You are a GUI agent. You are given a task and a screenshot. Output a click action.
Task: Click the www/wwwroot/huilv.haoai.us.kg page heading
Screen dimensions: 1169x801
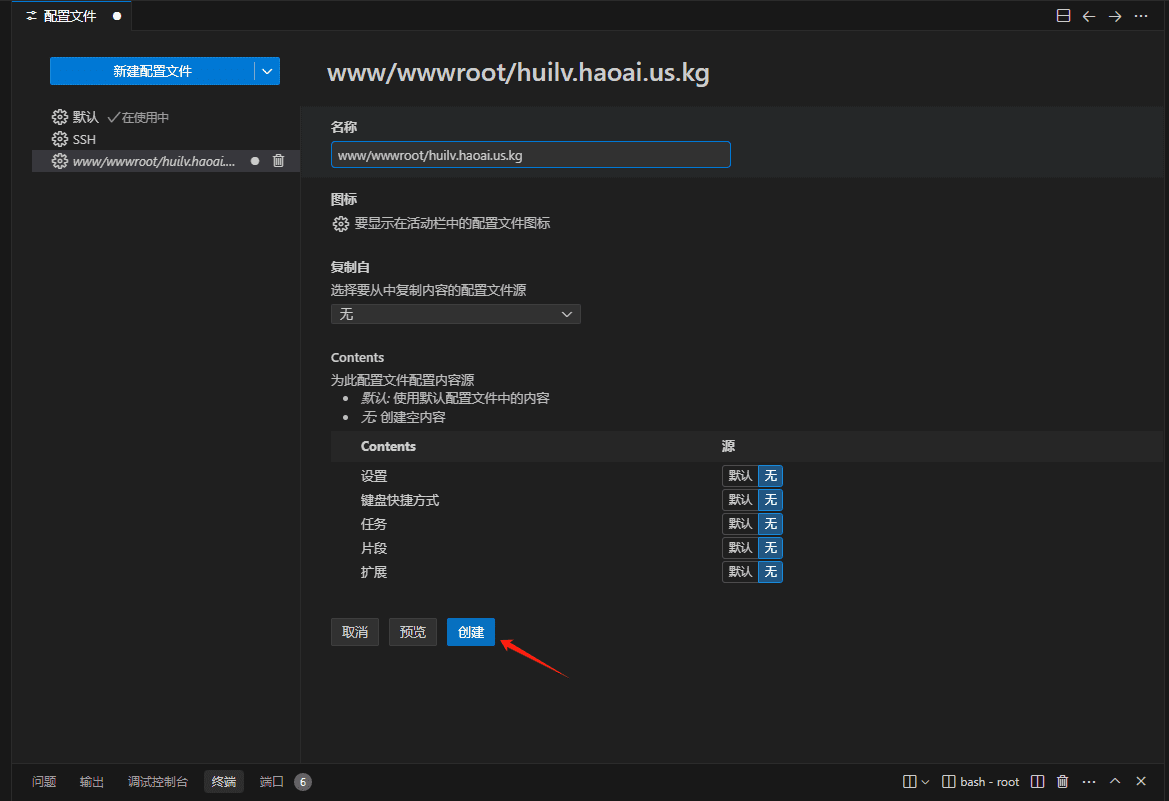coord(518,73)
